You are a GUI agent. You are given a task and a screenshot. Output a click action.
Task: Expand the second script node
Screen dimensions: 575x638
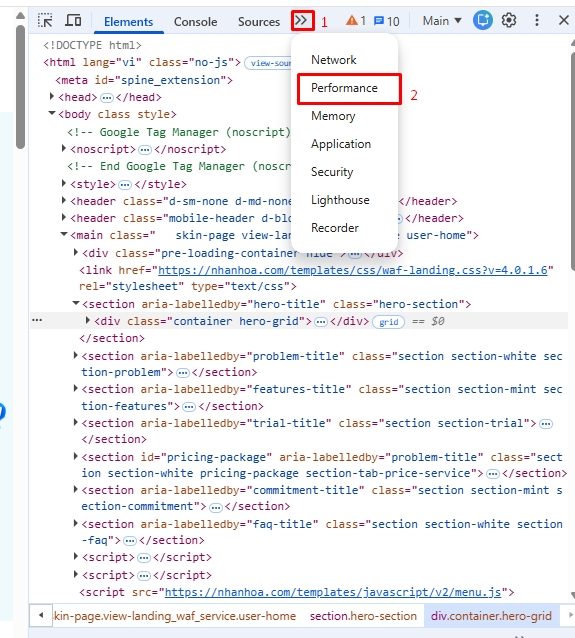(x=76, y=574)
